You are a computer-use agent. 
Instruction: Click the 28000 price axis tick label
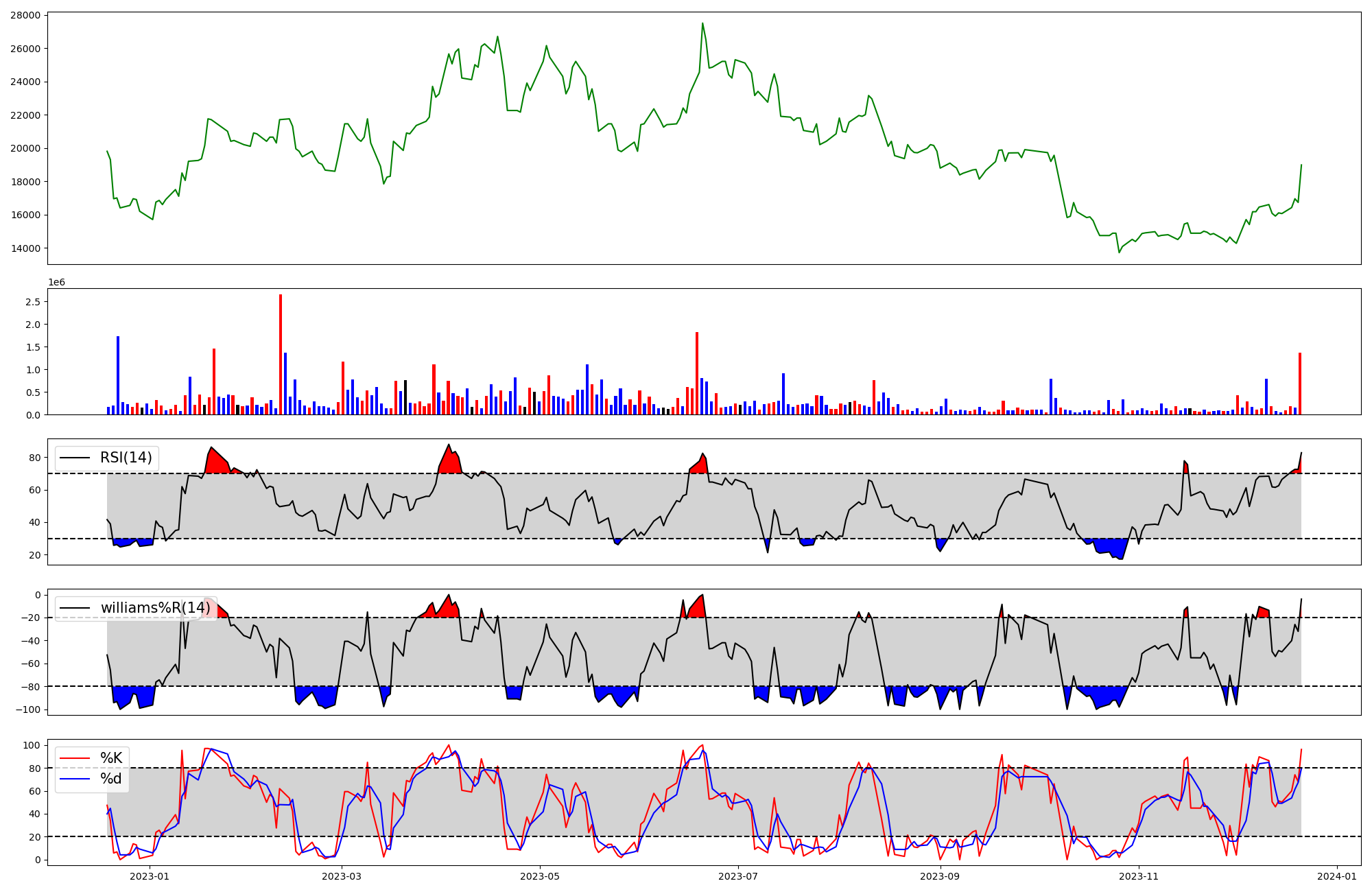click(x=25, y=15)
